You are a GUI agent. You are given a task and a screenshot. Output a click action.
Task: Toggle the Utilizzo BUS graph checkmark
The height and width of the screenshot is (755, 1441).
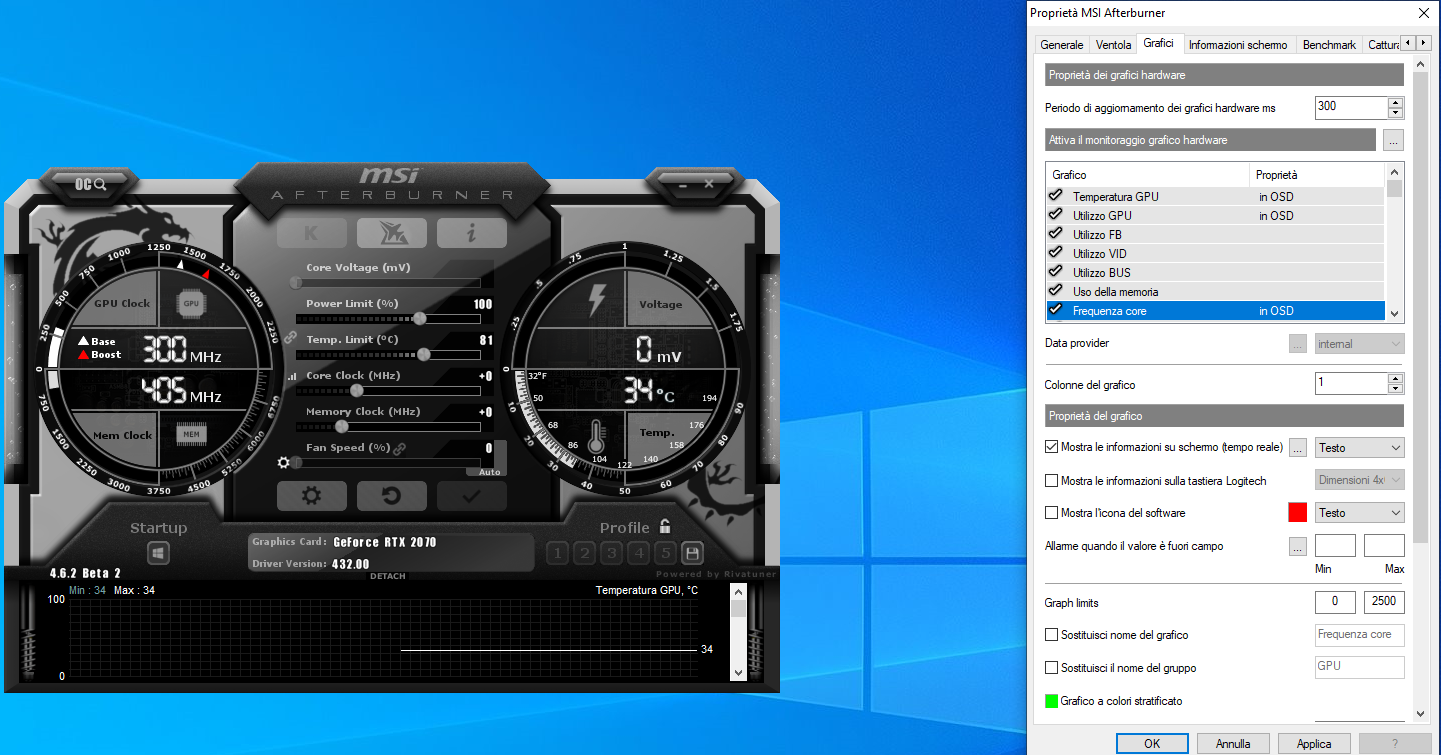coord(1055,272)
